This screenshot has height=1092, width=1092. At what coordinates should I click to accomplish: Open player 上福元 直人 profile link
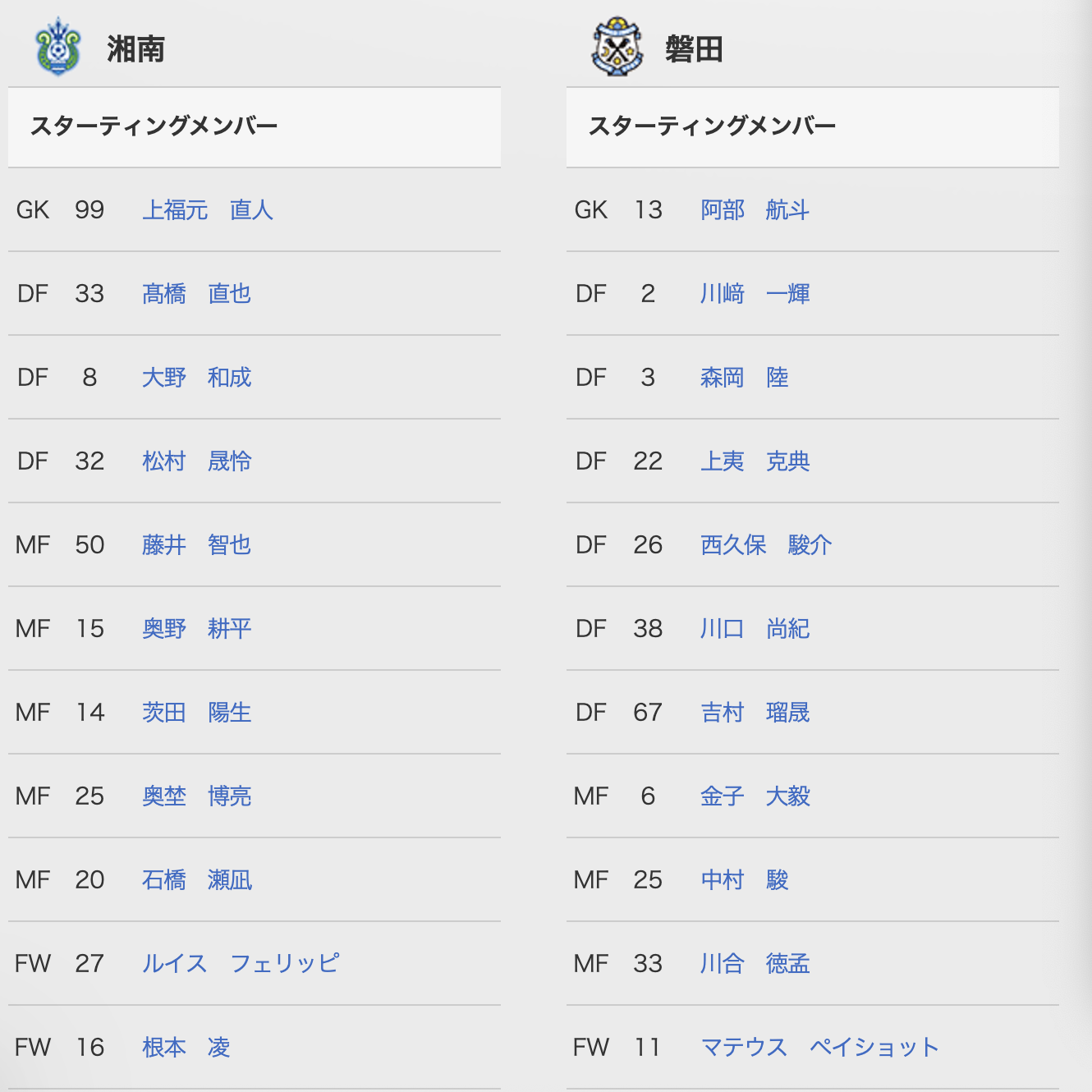208,210
